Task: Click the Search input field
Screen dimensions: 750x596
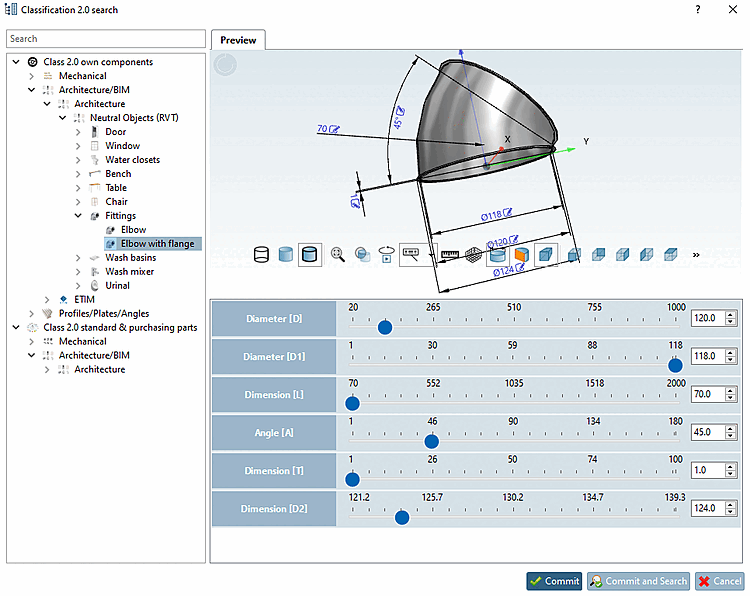Action: (x=105, y=39)
